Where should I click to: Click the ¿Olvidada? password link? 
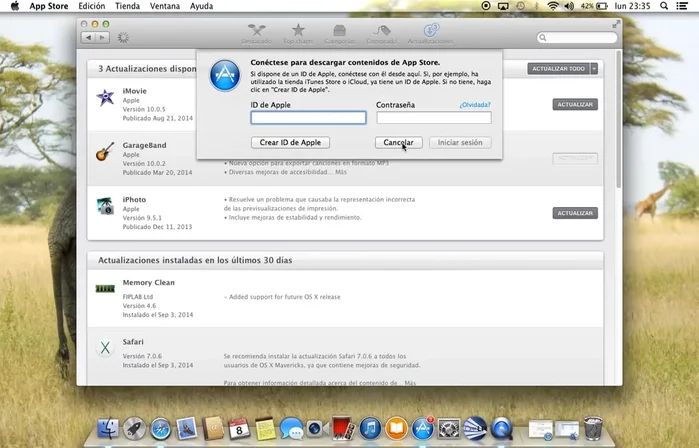pos(475,105)
